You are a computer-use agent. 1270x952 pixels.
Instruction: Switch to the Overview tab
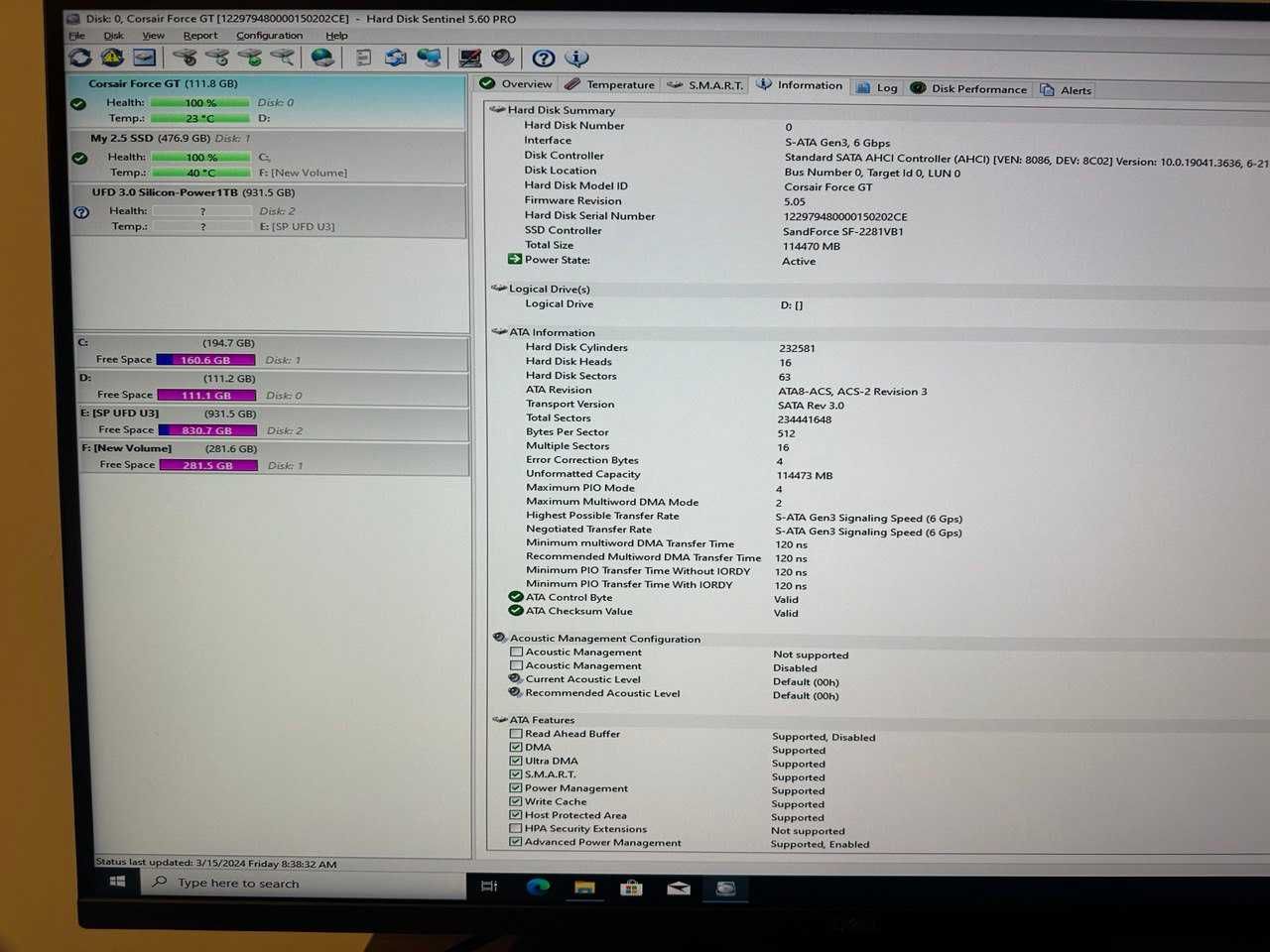[x=516, y=84]
